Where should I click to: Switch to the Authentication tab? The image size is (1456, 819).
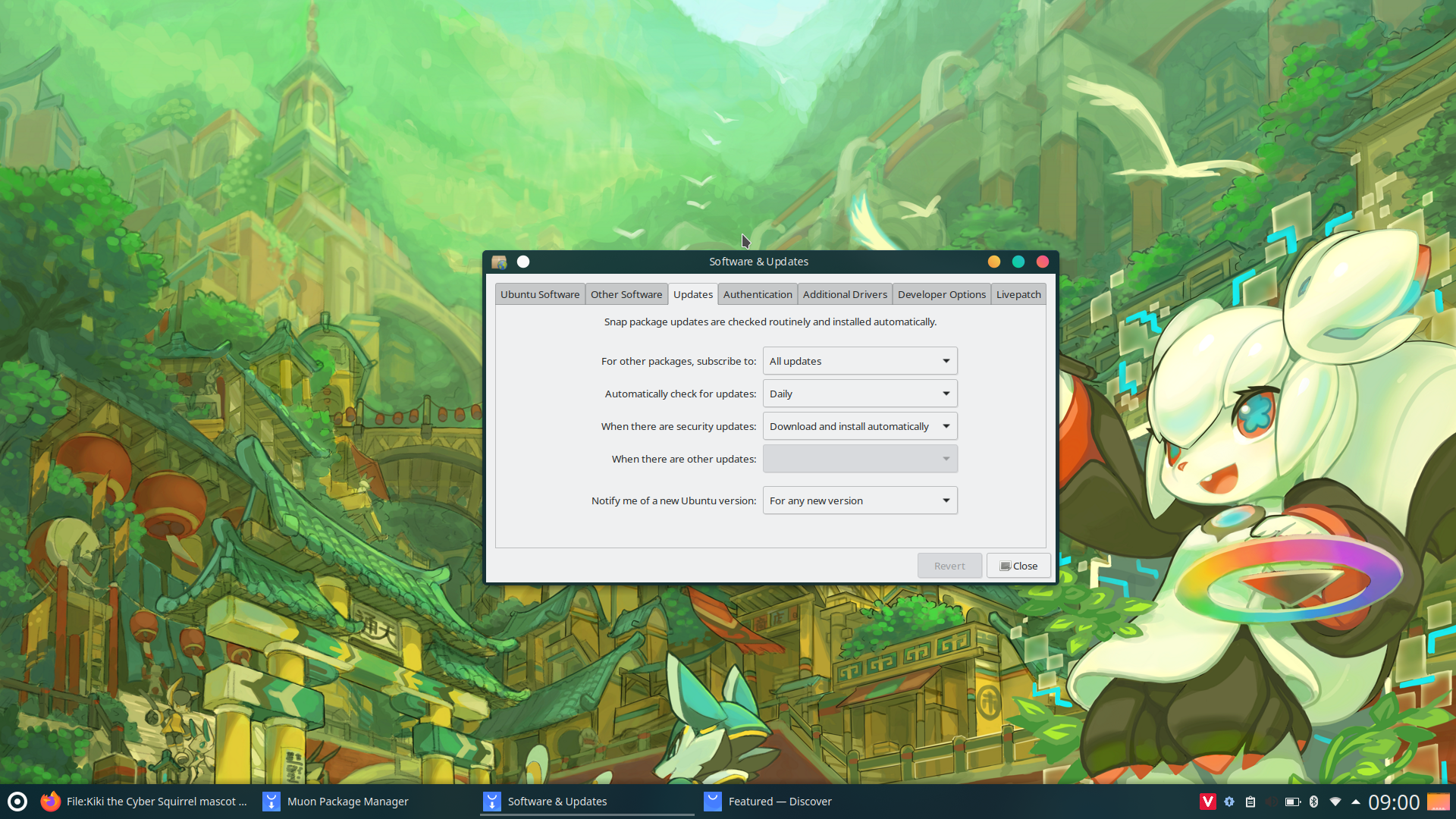click(x=758, y=294)
